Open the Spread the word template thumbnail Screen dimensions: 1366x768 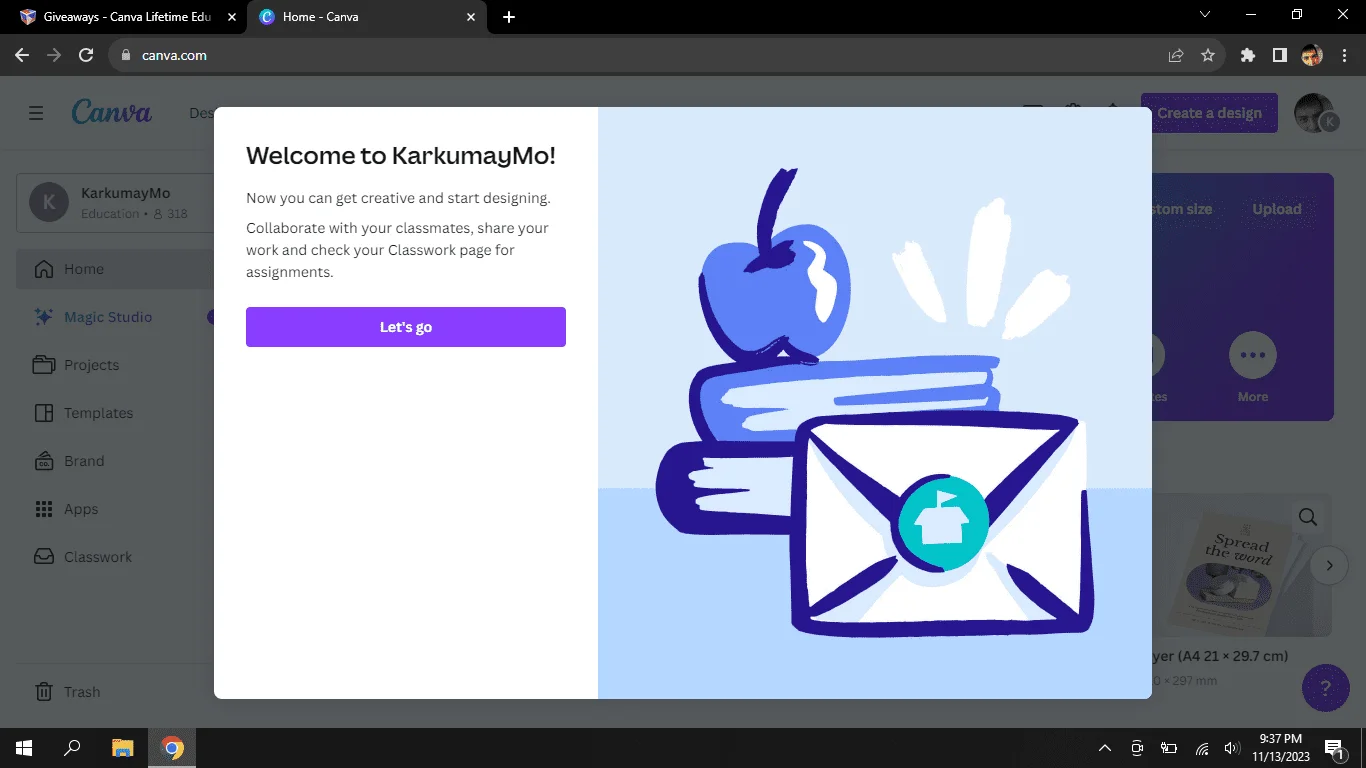pos(1241,565)
